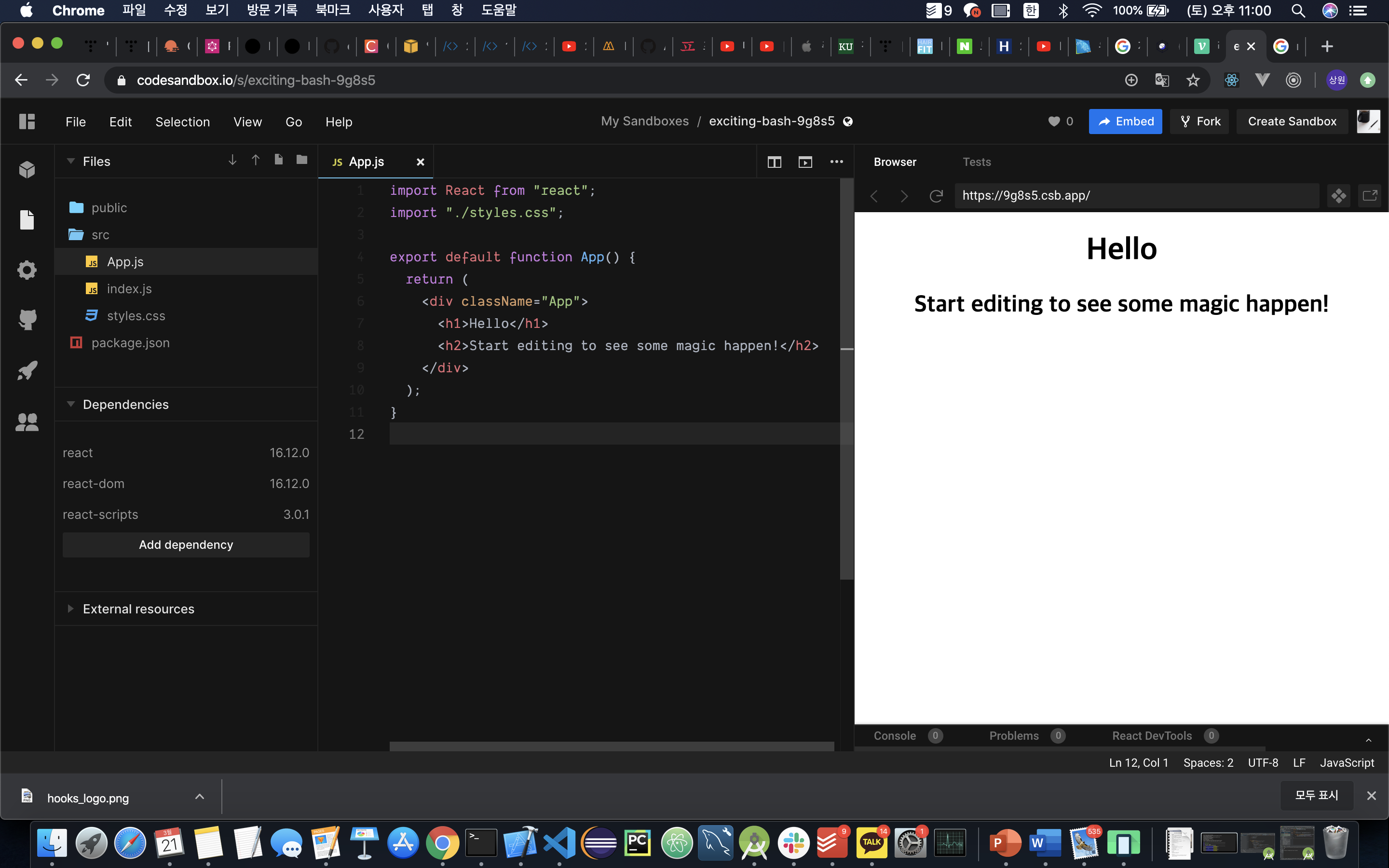Click the preview URL address field
1389x868 pixels.
click(1136, 196)
